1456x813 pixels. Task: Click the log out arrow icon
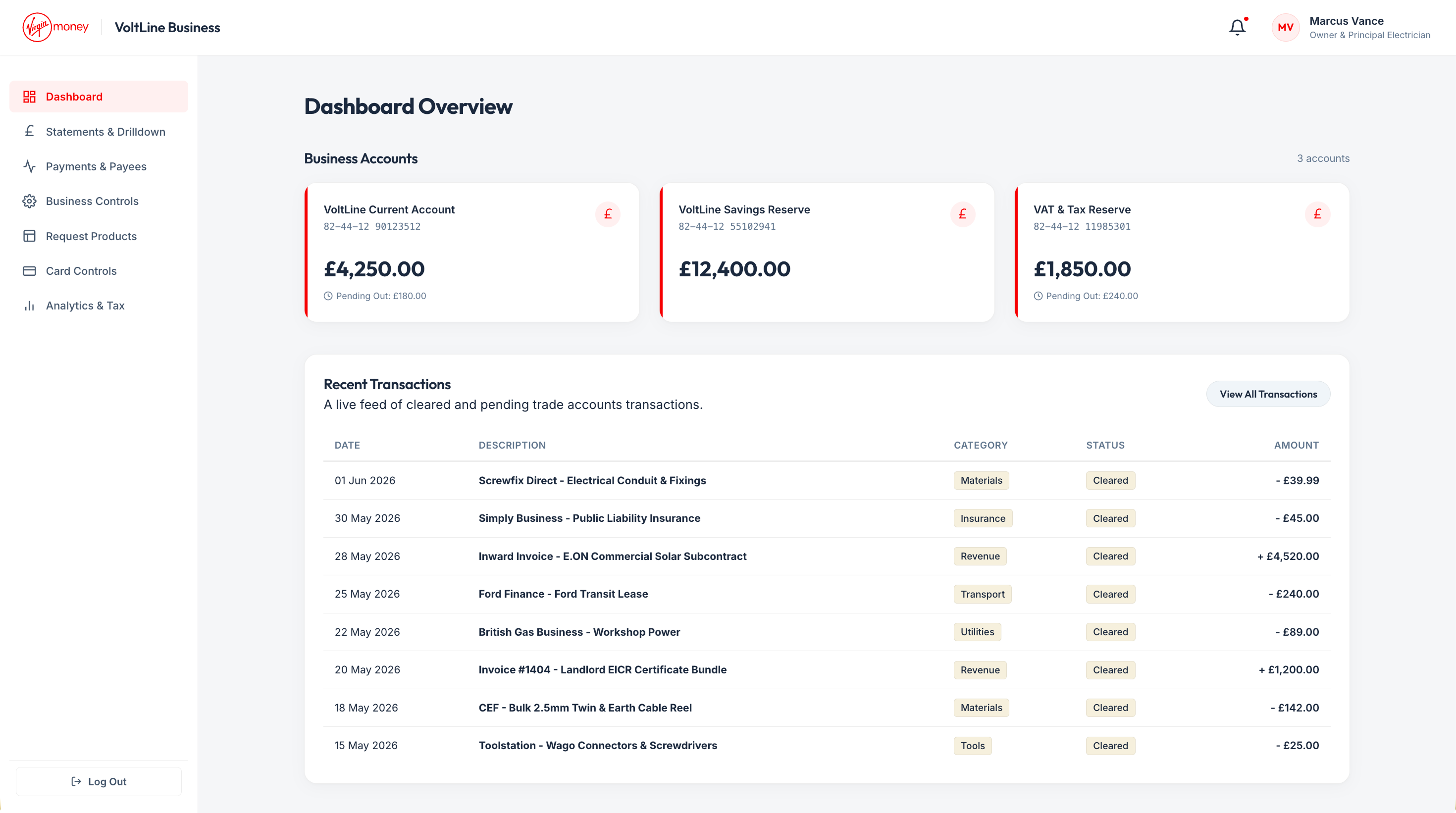tap(76, 781)
